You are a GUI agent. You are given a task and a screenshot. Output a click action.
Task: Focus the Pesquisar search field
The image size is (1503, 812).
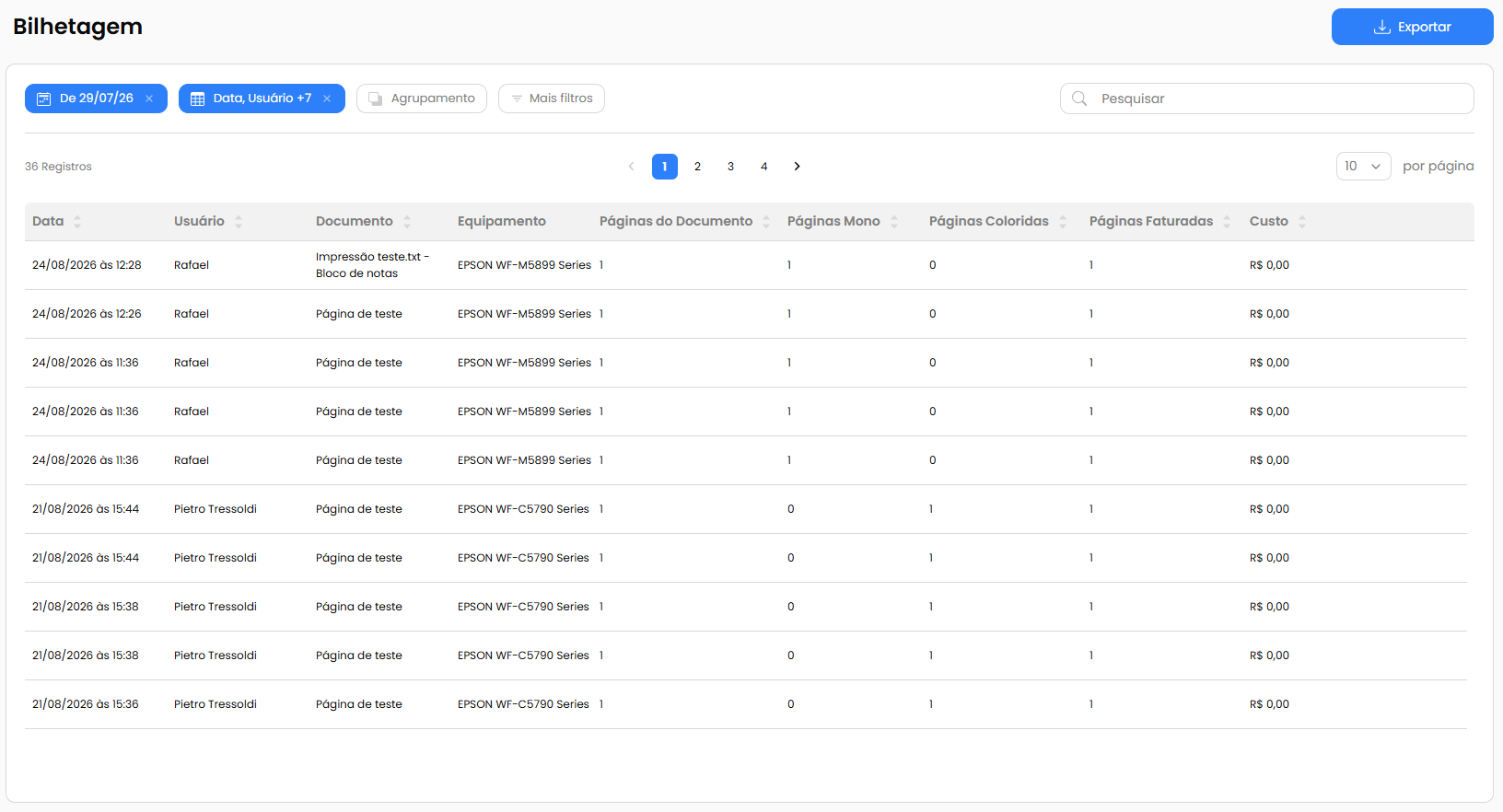(x=1267, y=99)
